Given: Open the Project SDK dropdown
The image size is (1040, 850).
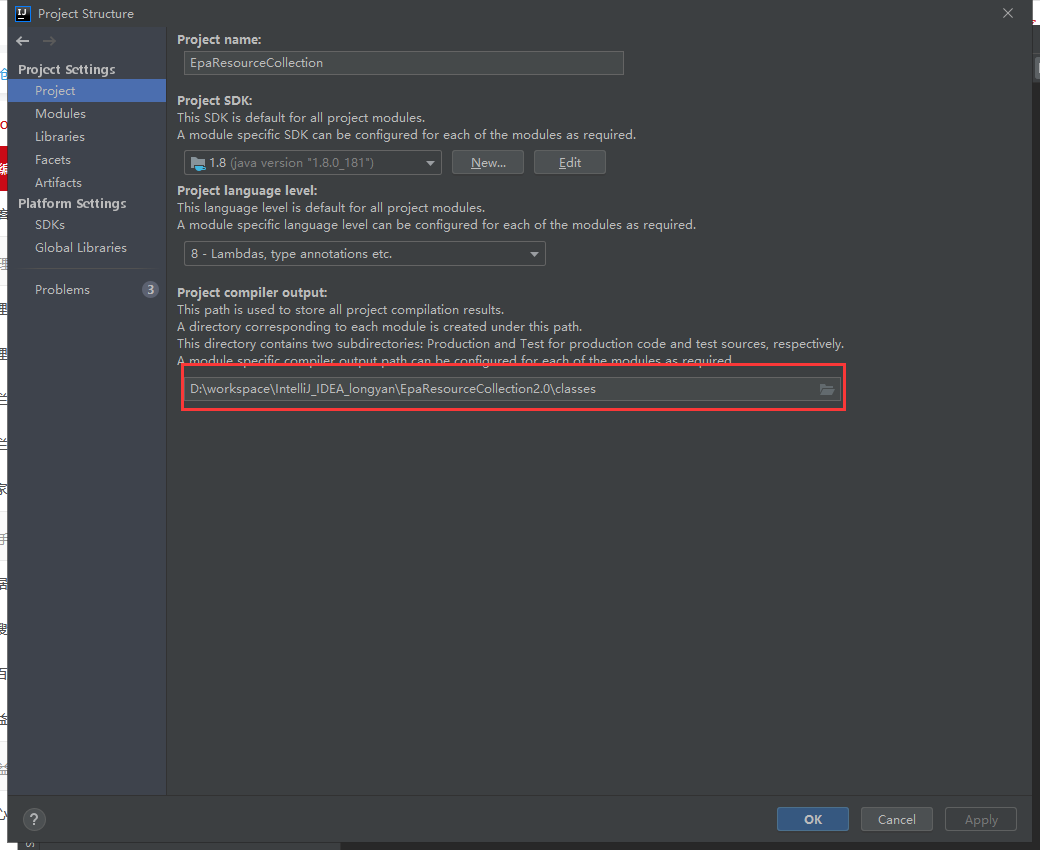Looking at the screenshot, I should [312, 161].
